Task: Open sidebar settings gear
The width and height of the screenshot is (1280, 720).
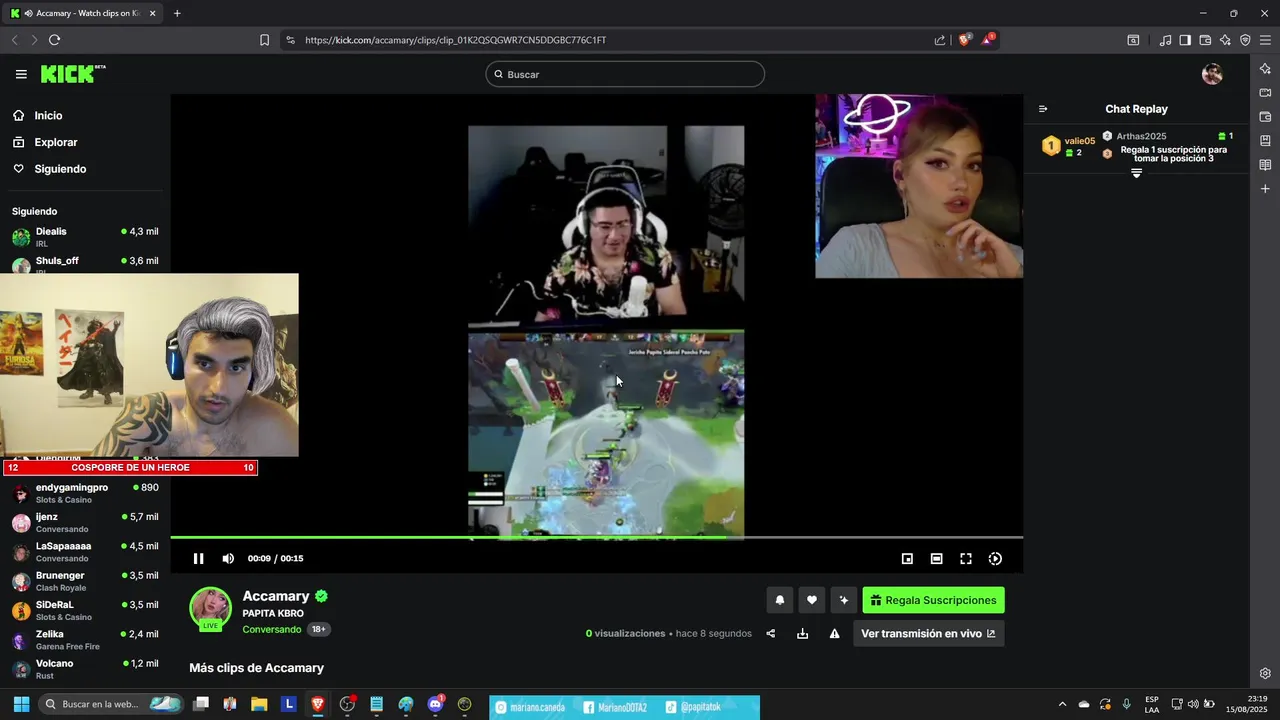Action: 1265,673
